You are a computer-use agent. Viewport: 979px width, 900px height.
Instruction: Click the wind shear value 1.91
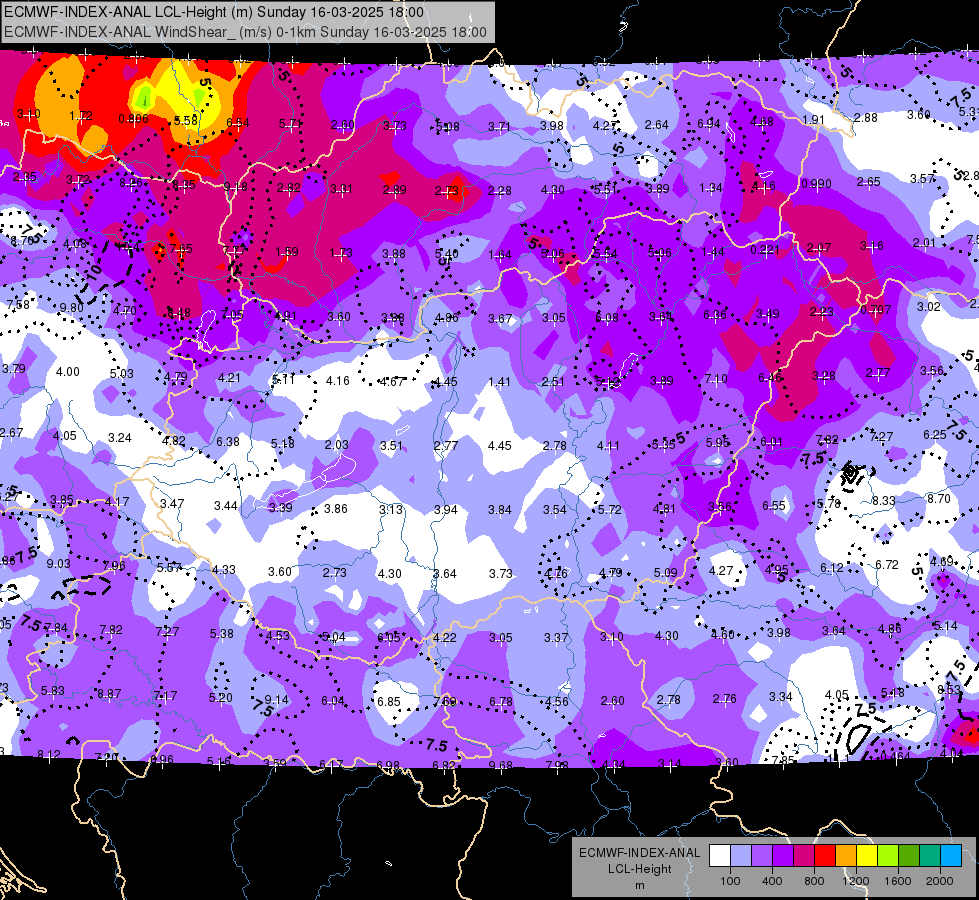pos(814,119)
